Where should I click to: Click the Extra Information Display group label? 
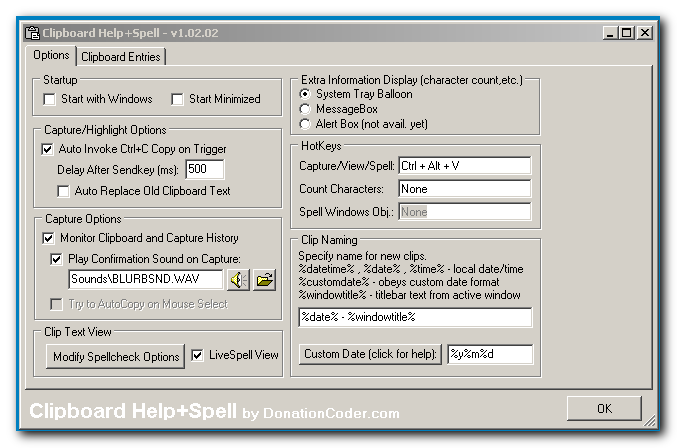tap(412, 80)
